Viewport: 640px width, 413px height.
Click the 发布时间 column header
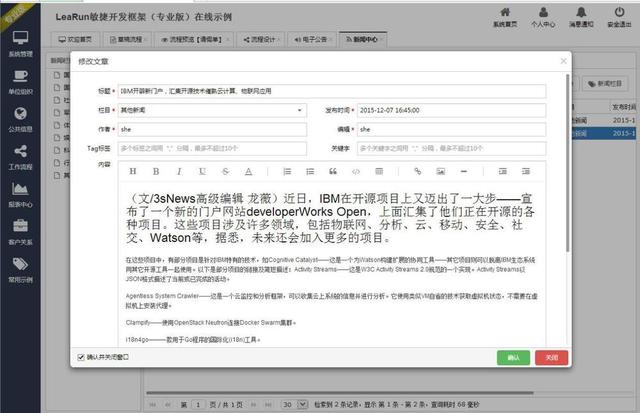[624, 107]
